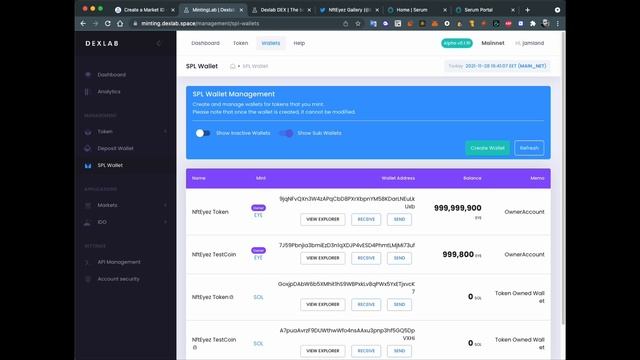Collapse sidebar with the icon beside DEXLAB logo

159,43
